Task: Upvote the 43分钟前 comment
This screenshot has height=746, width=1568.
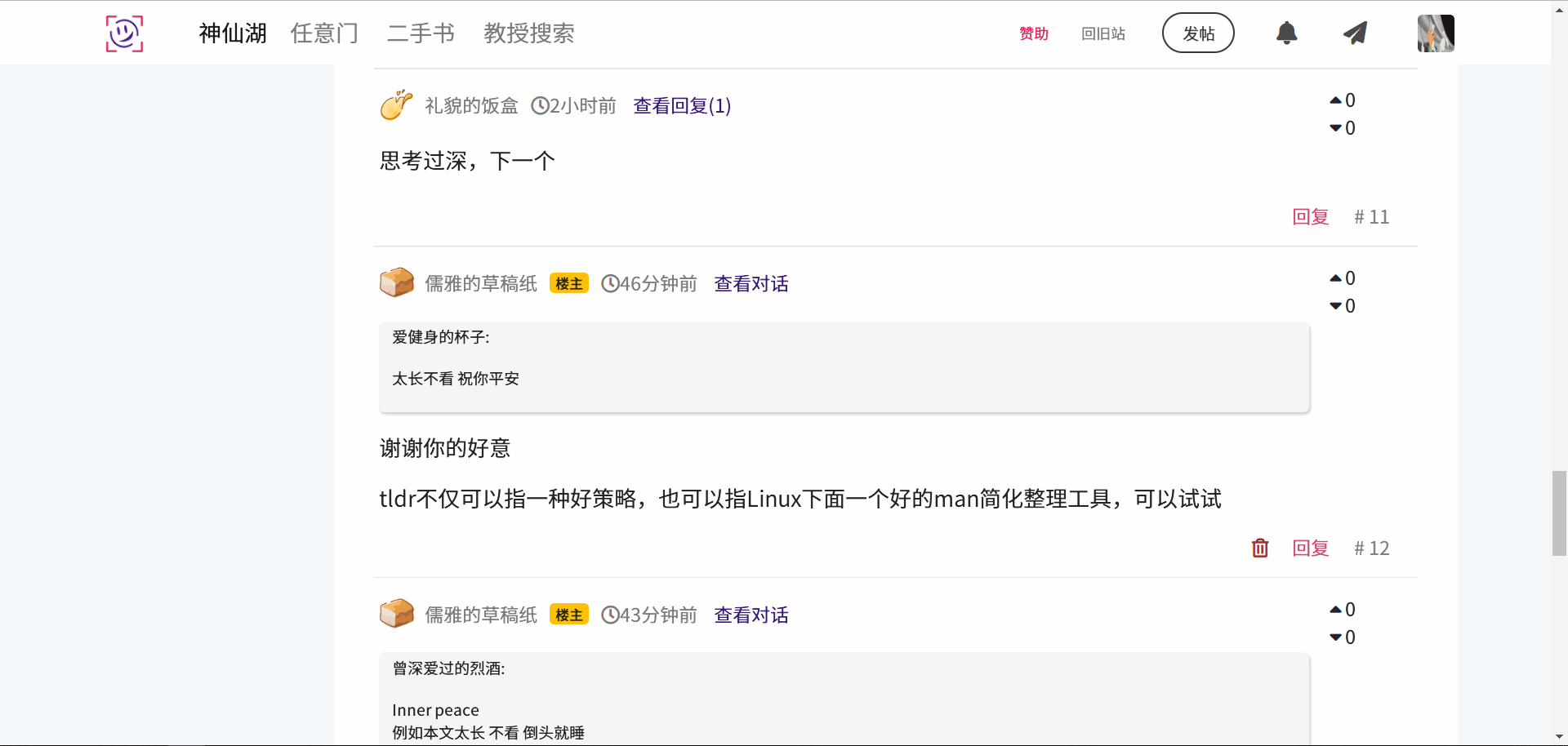Action: pyautogui.click(x=1336, y=610)
